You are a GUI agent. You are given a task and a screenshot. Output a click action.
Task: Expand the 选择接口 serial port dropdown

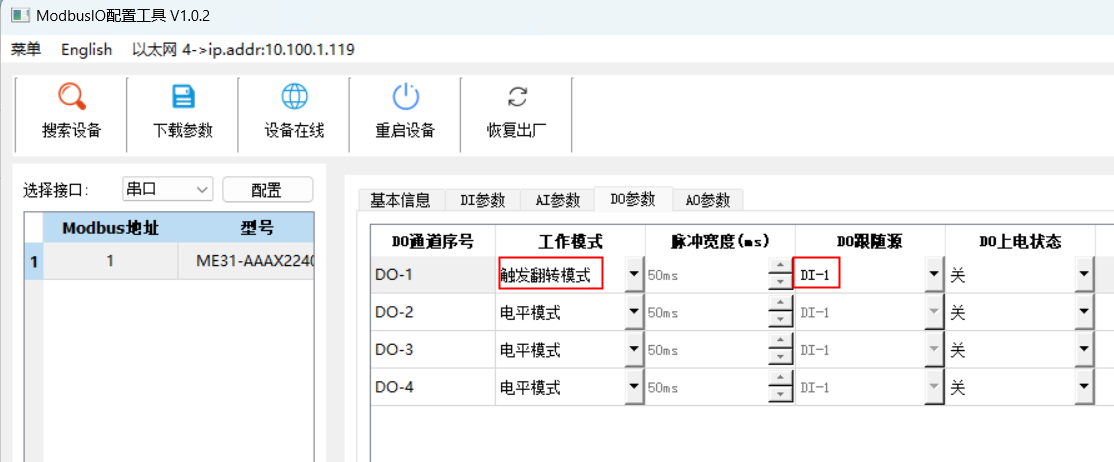click(202, 189)
